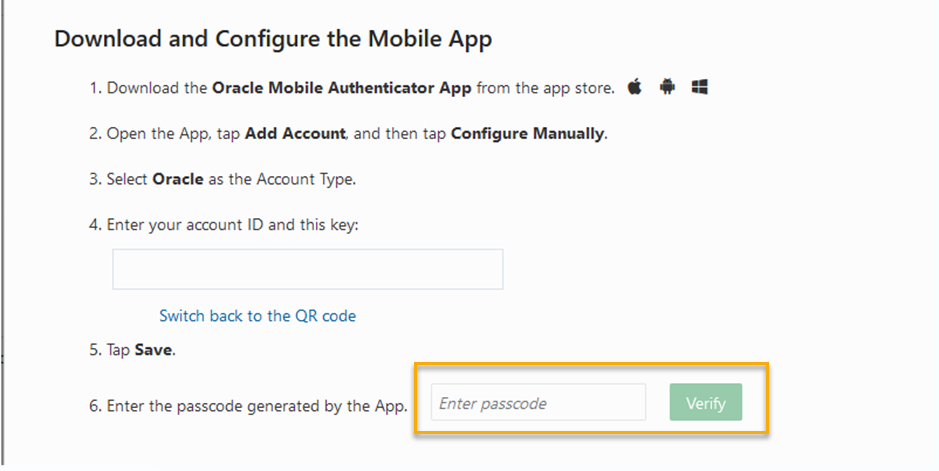The height and width of the screenshot is (471, 939).
Task: Click the Android app store icon
Action: (x=667, y=88)
